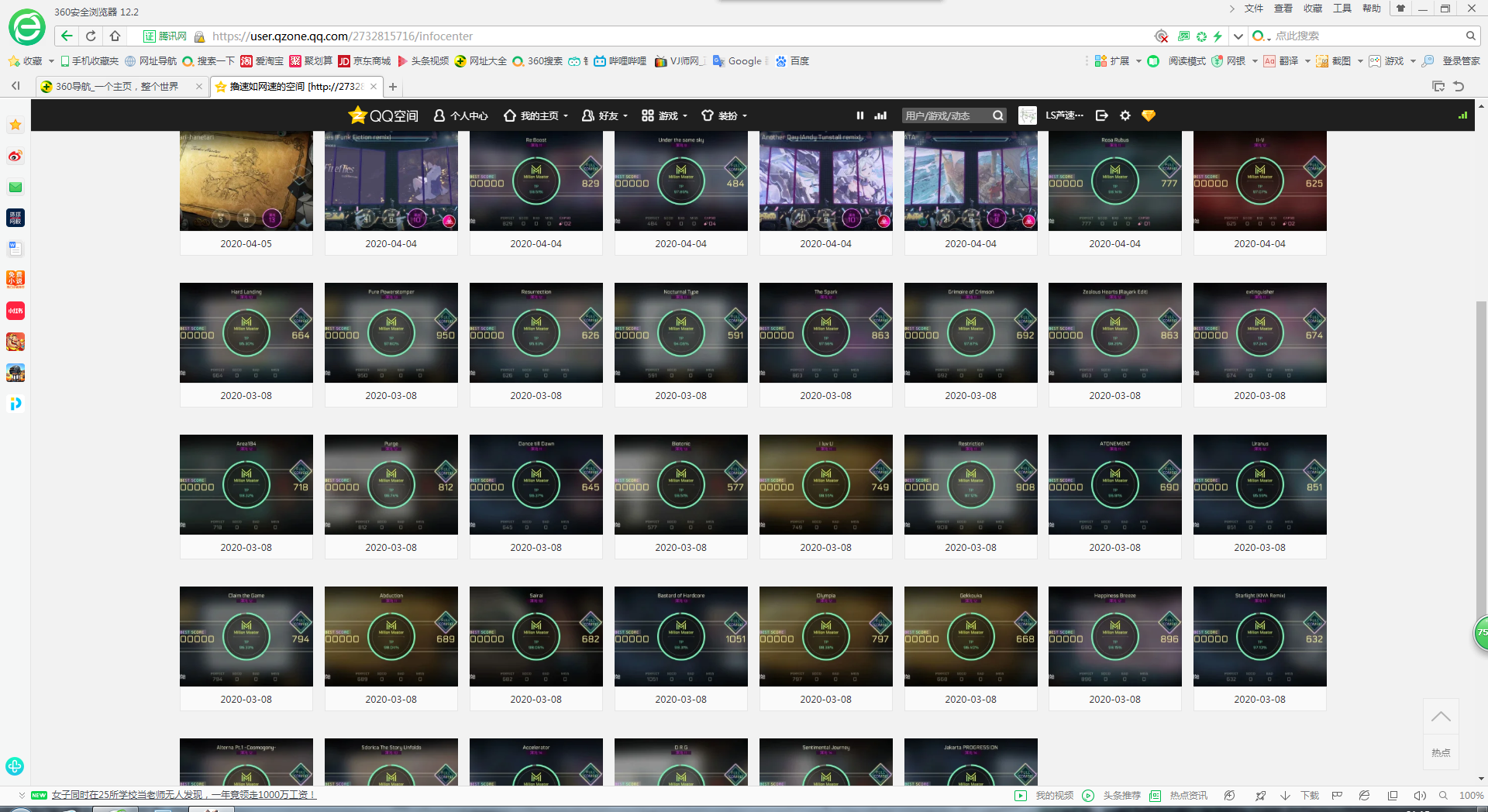Open the Weibo sidebar icon
This screenshot has width=1488, height=812.
pos(15,156)
